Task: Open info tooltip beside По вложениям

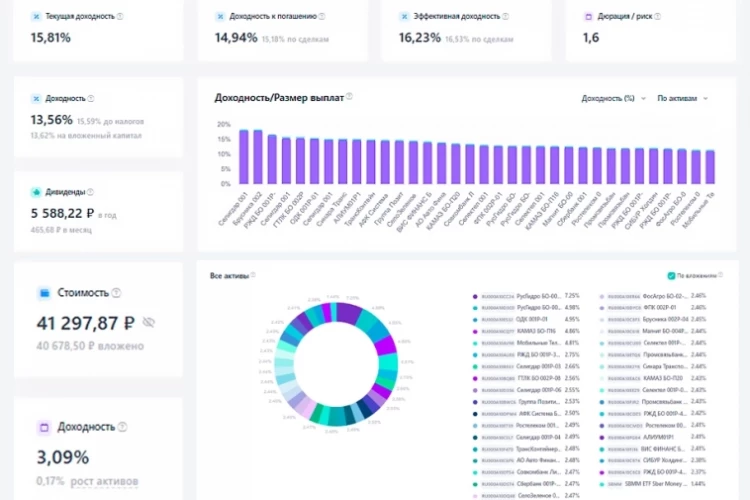Action: click(720, 275)
